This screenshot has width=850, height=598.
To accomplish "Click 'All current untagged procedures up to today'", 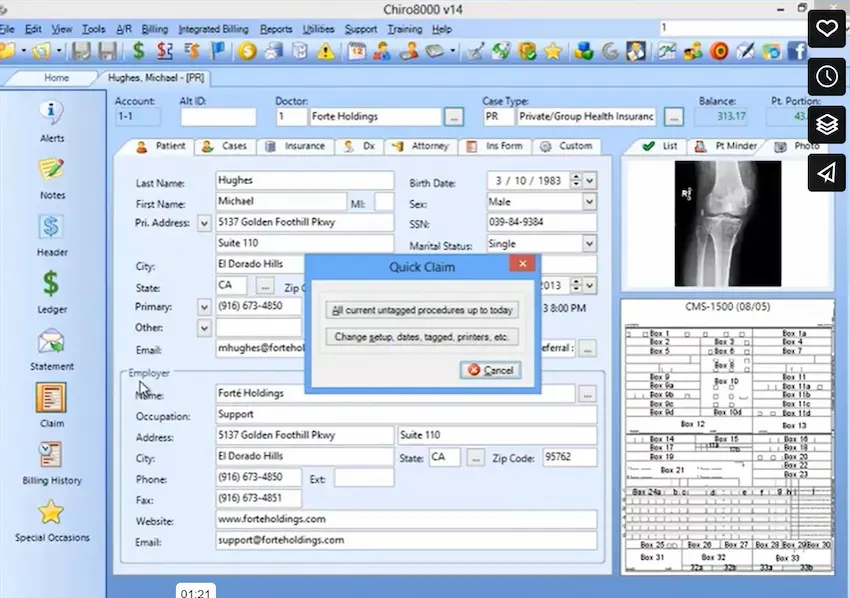I will click(x=422, y=310).
